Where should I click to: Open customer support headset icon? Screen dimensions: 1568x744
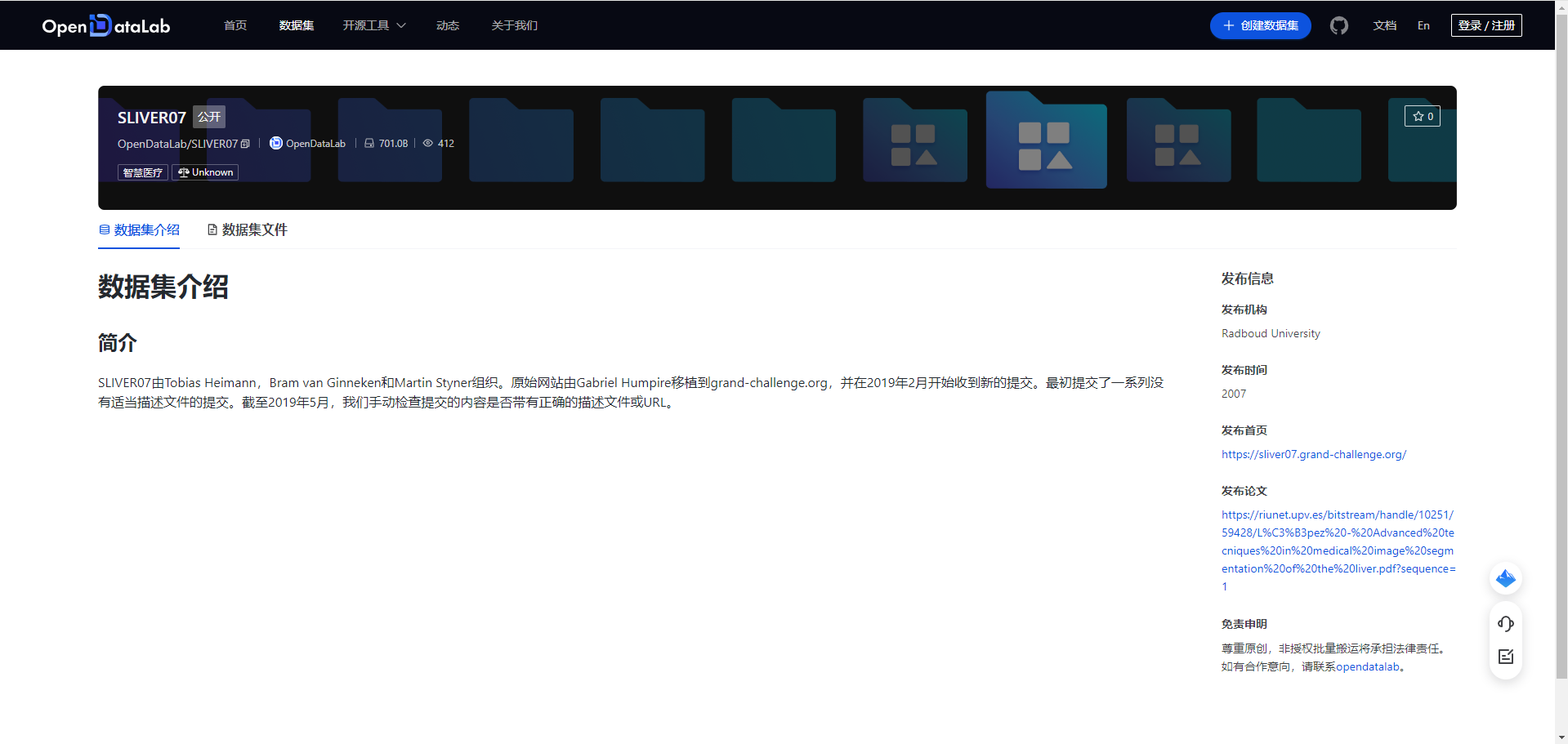click(1506, 624)
